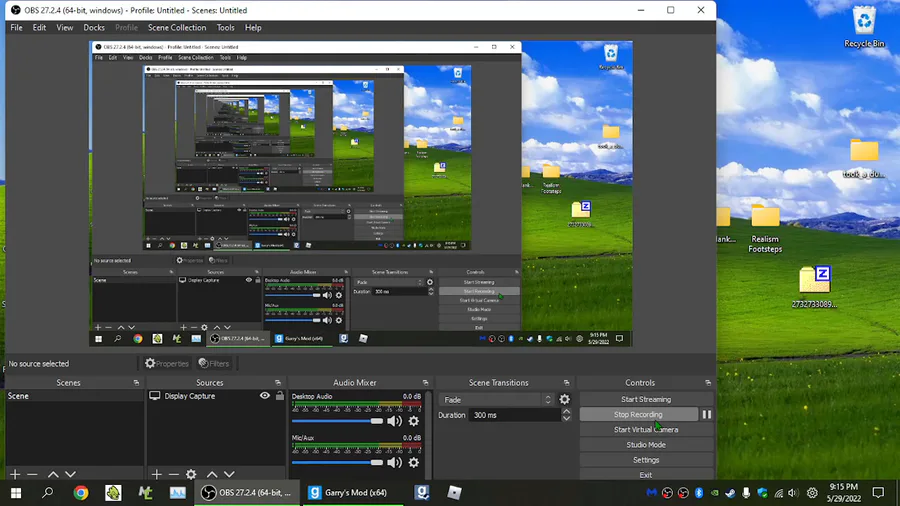Remove scene with minus icon

[x=32, y=474]
